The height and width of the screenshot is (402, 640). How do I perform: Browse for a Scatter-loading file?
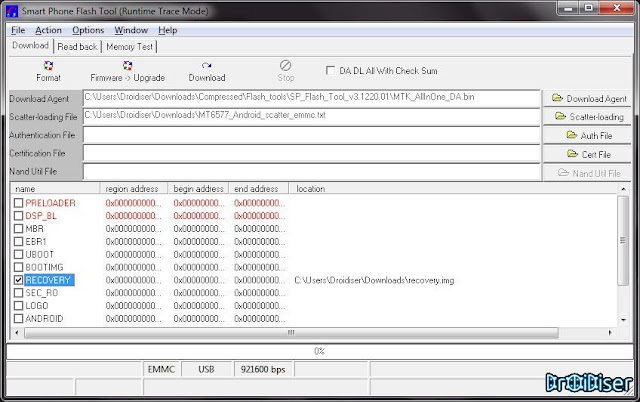click(x=587, y=117)
